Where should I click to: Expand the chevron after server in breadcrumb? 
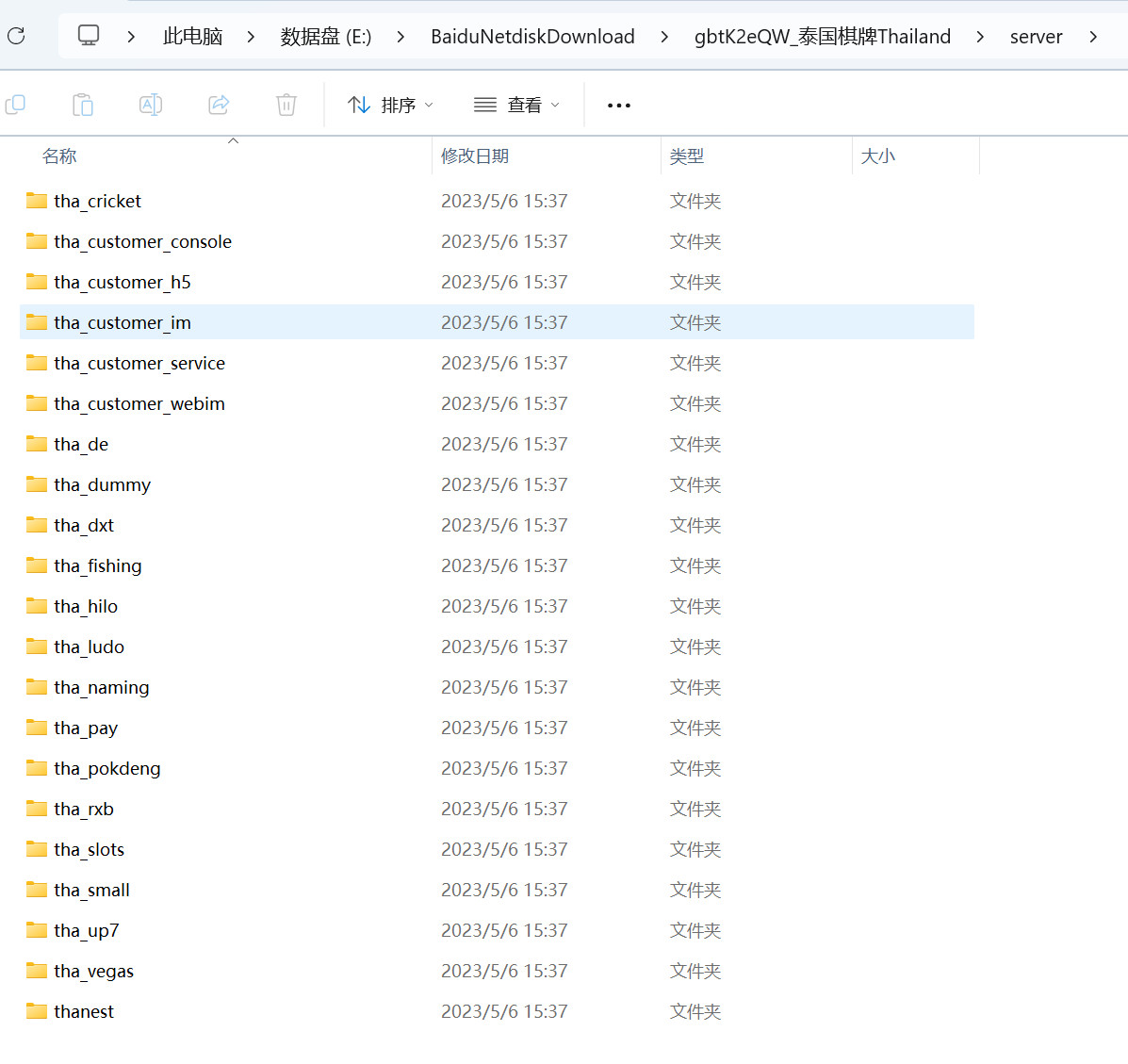(1093, 37)
